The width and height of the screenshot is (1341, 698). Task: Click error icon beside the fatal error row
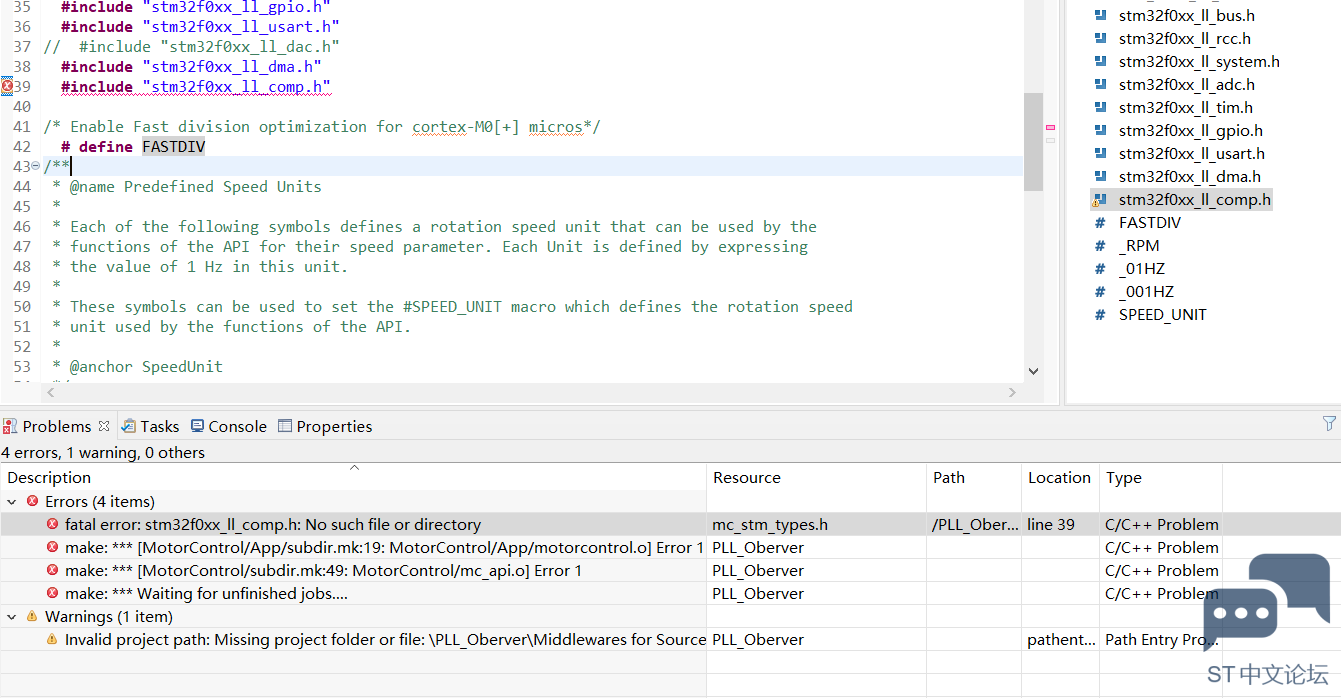click(x=52, y=525)
